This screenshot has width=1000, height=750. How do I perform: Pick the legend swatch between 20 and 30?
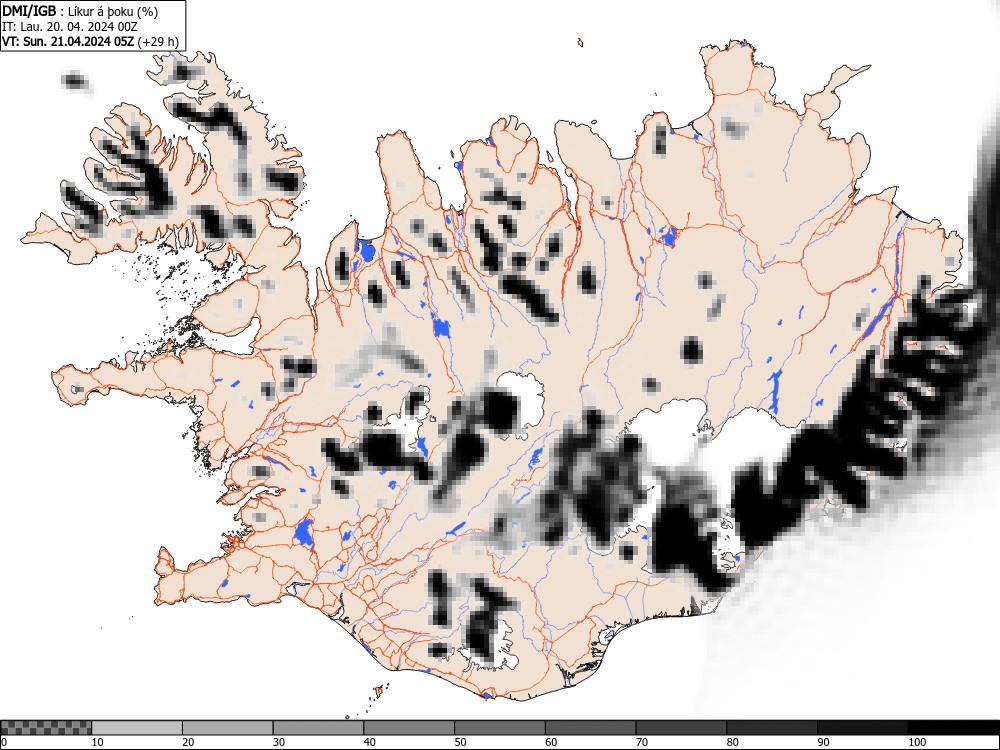(228, 728)
